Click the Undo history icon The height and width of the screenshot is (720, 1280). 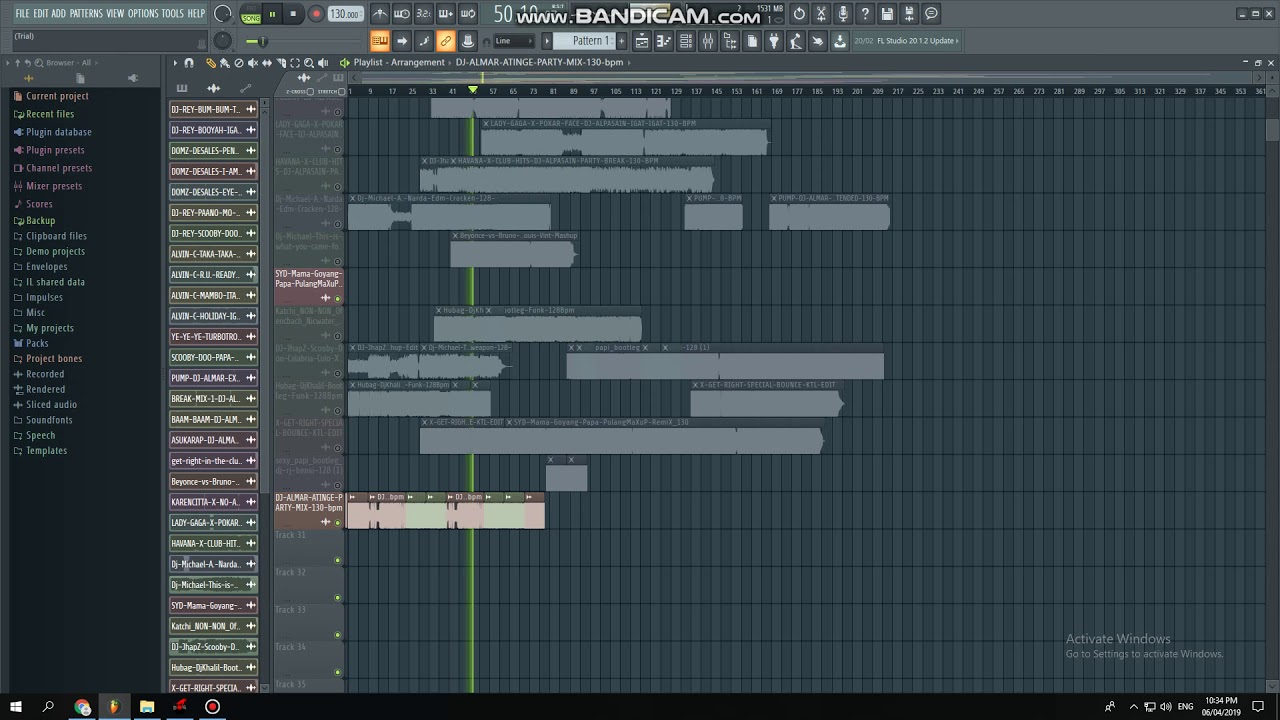point(799,14)
